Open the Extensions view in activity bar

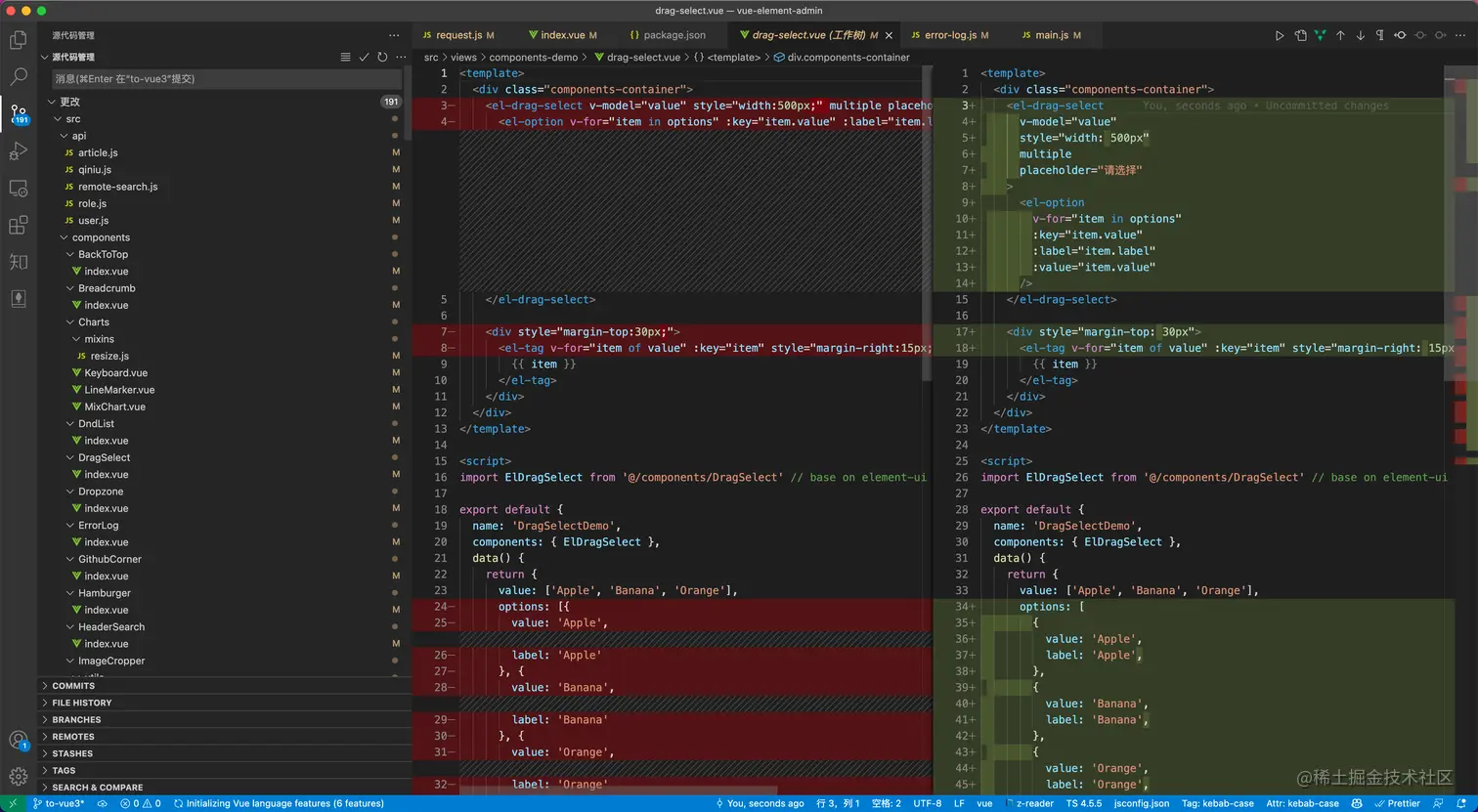[x=18, y=226]
